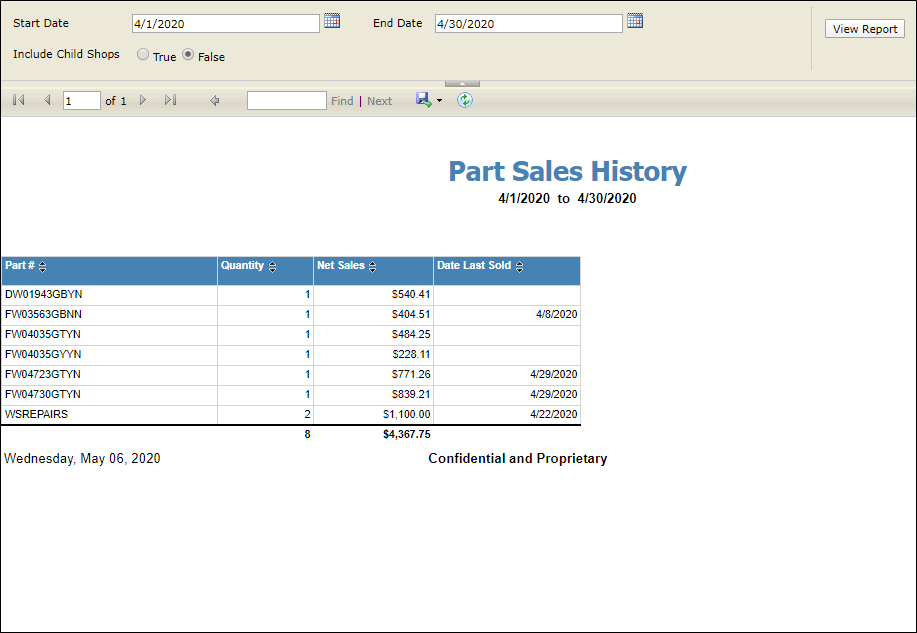The image size is (917, 633).
Task: Click part number FW04035GYYN
Action: pyautogui.click(x=43, y=354)
